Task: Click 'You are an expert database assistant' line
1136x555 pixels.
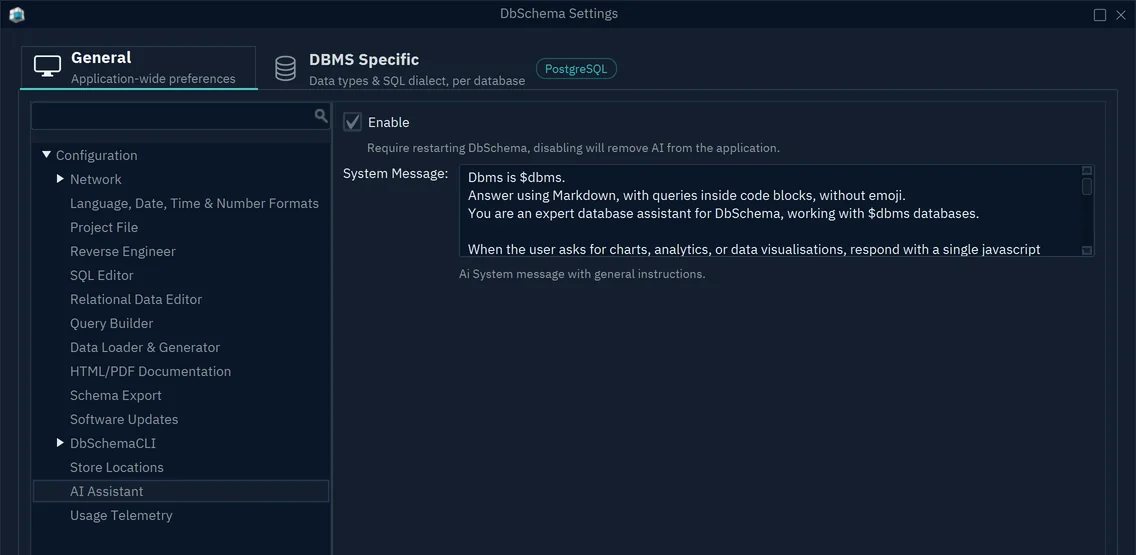Action: pos(724,213)
